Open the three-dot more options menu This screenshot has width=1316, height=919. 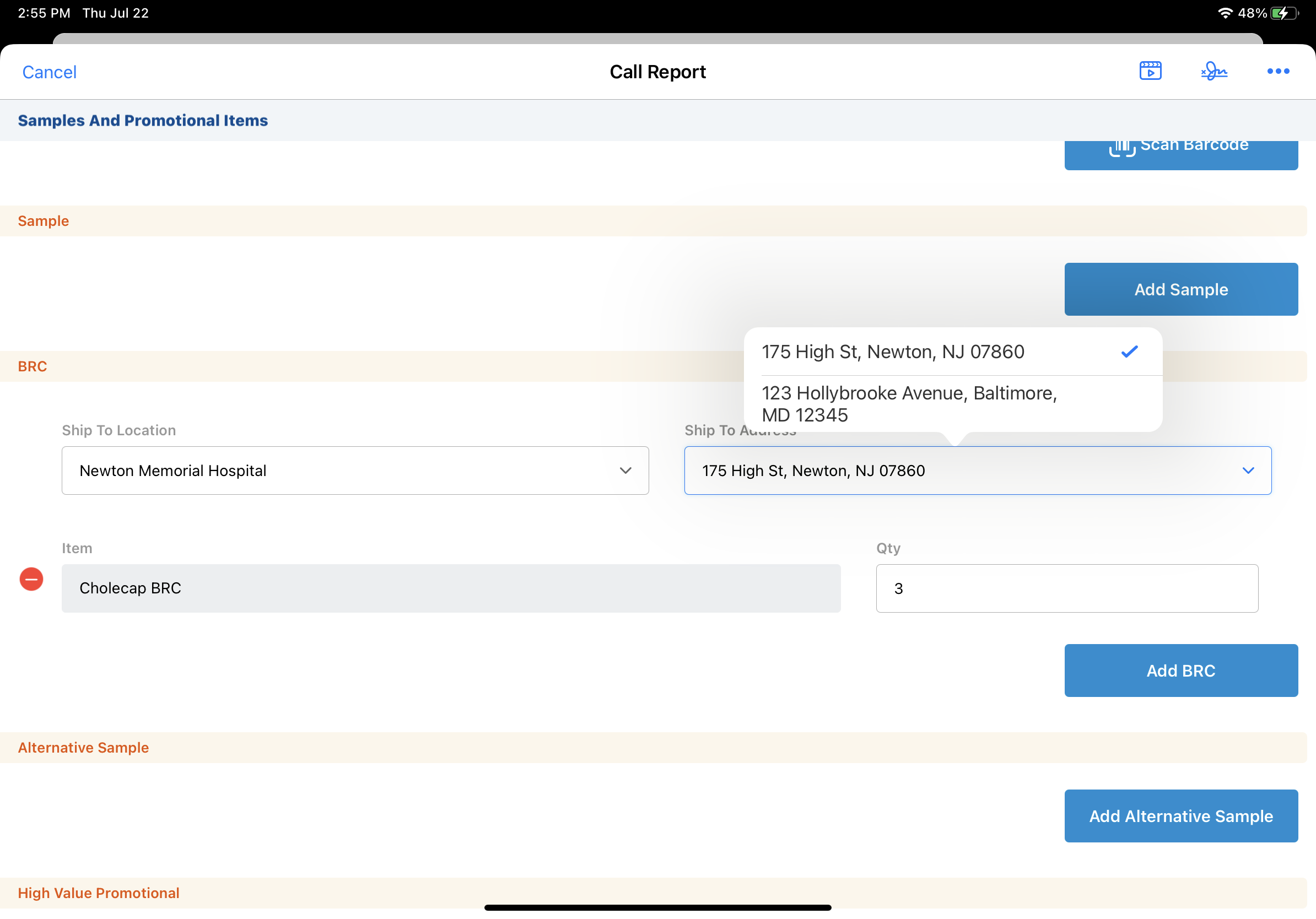tap(1277, 71)
